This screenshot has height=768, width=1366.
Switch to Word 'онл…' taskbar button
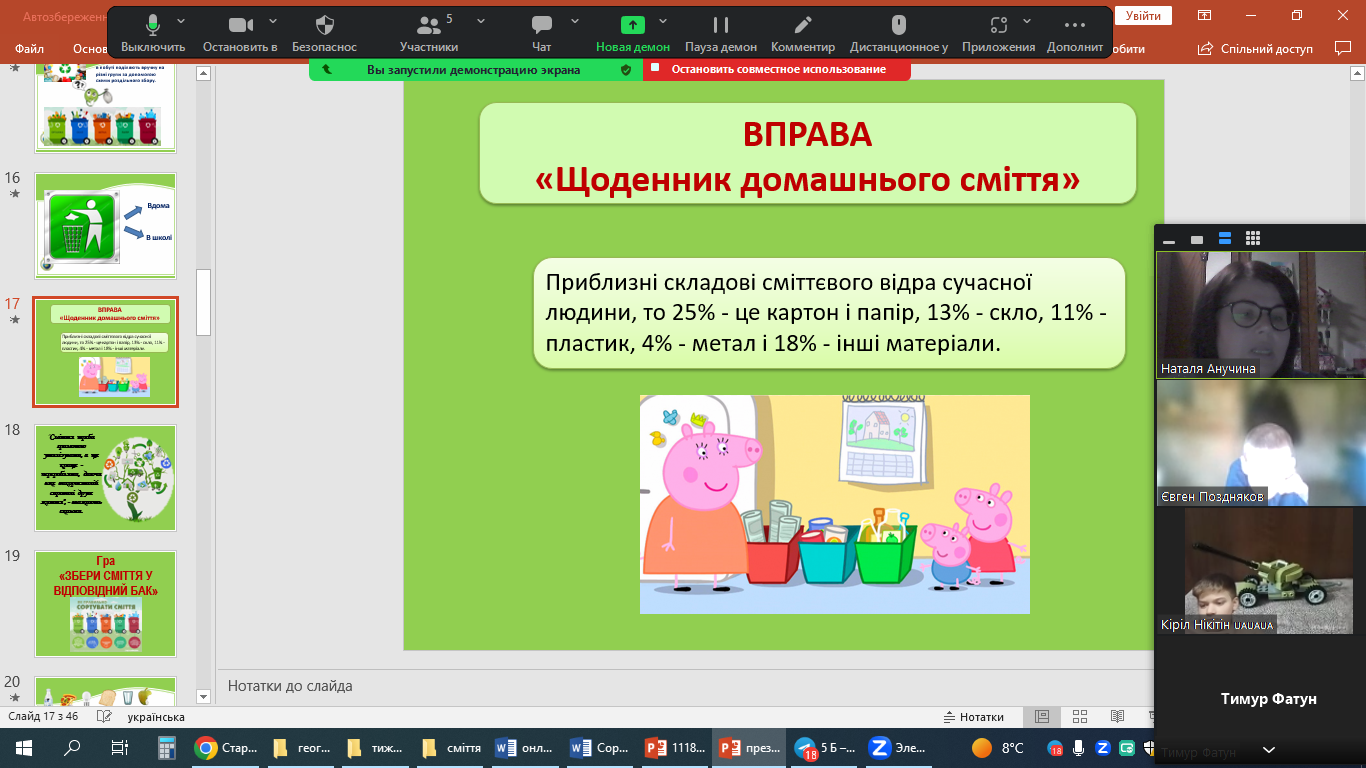(x=527, y=747)
